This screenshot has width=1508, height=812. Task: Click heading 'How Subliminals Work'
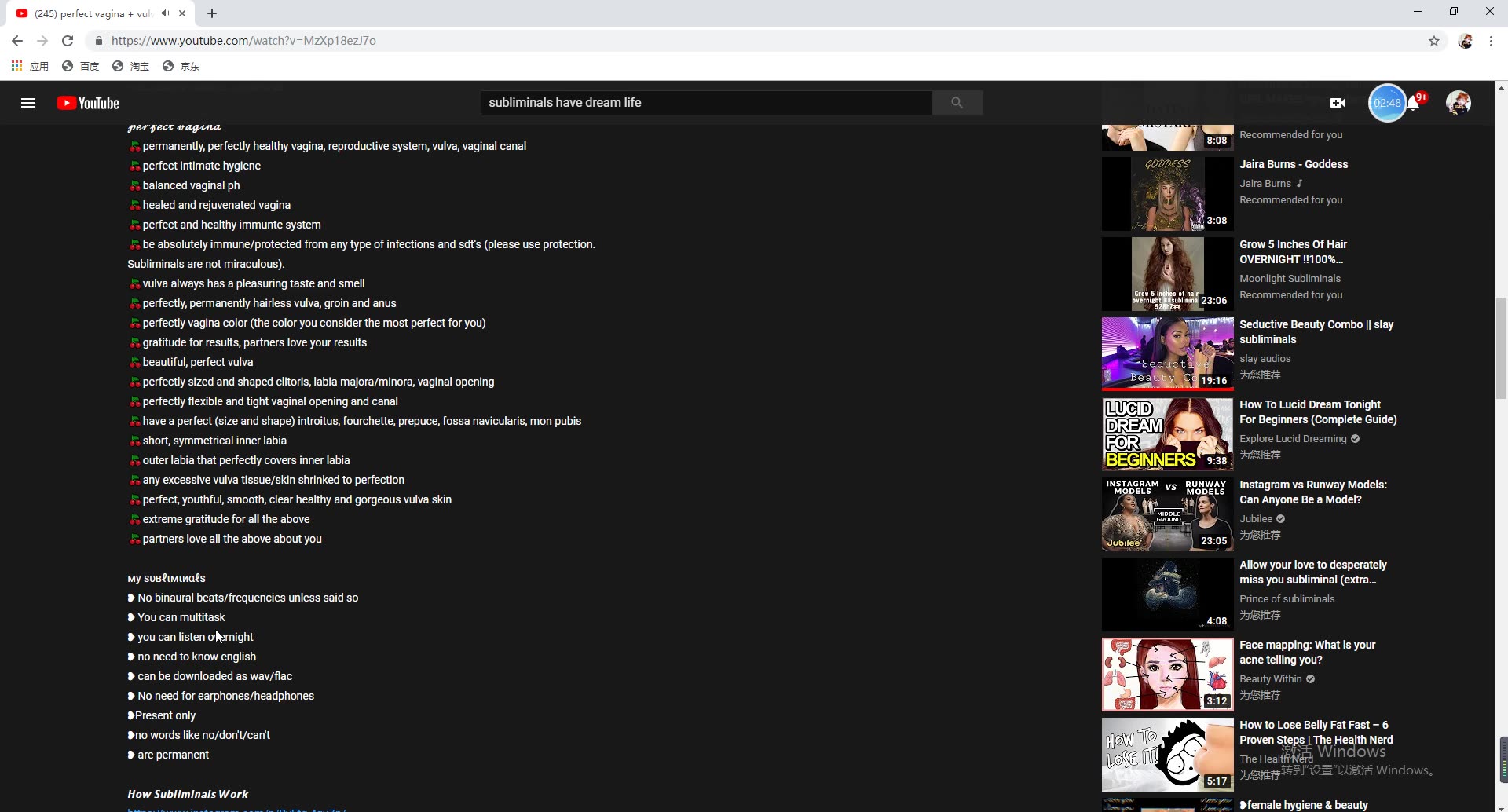click(x=188, y=794)
